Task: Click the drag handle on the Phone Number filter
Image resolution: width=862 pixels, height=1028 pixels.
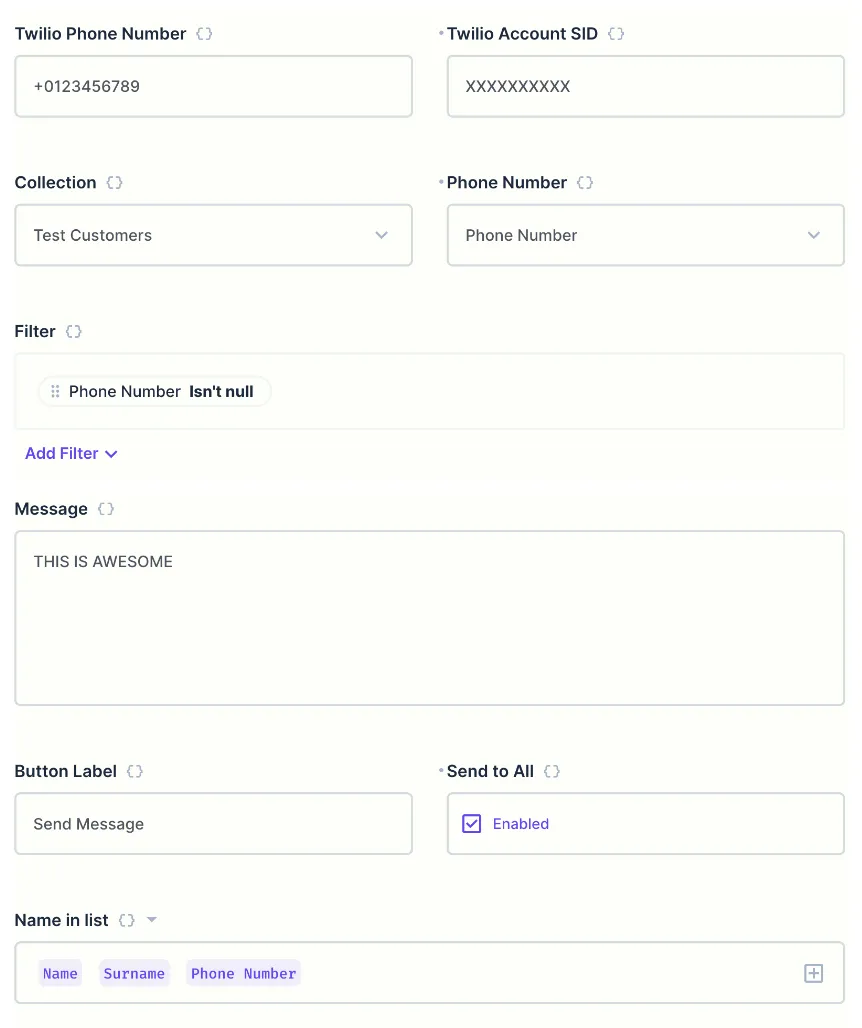Action: click(x=56, y=391)
